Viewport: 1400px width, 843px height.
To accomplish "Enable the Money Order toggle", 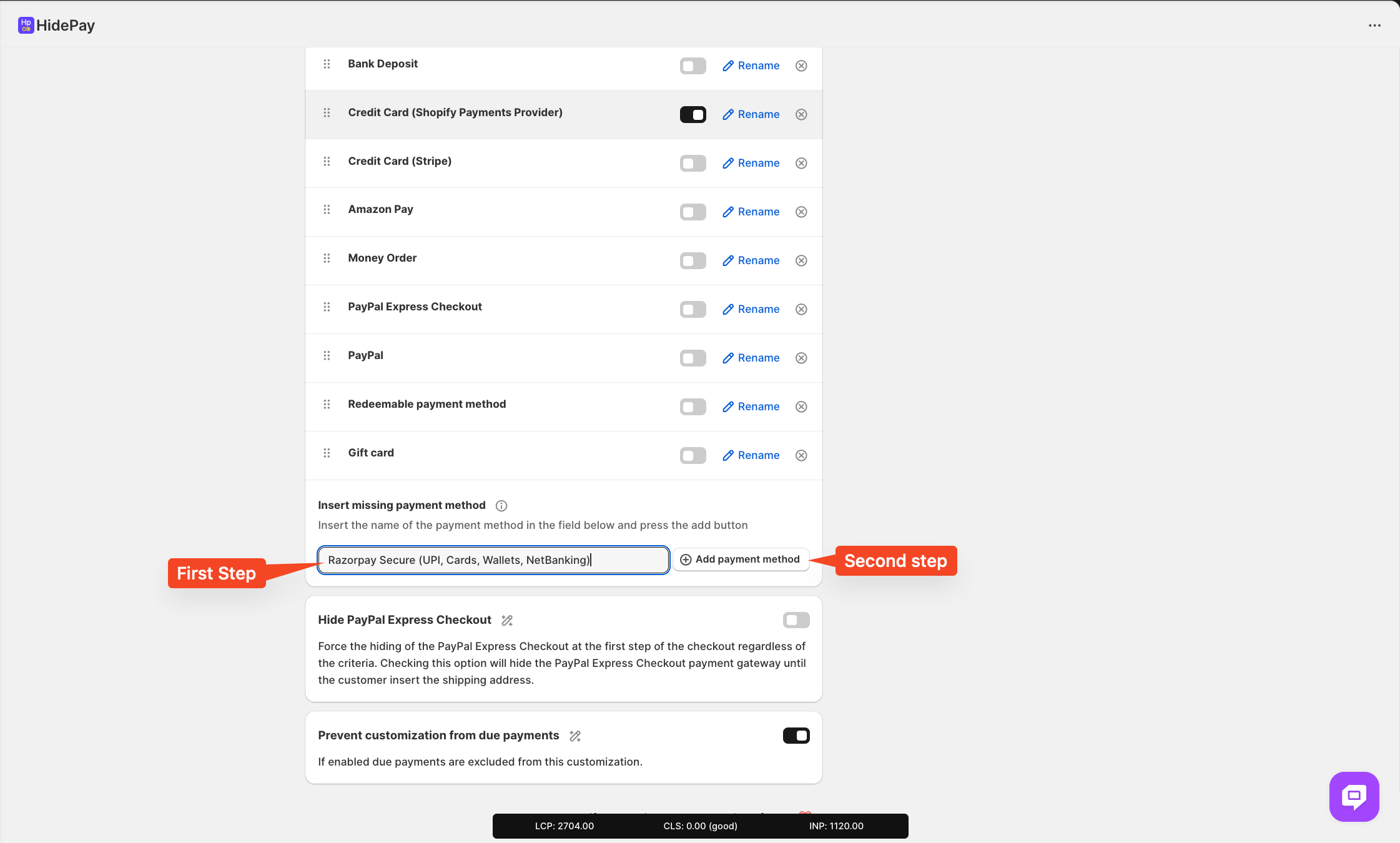I will 693,260.
